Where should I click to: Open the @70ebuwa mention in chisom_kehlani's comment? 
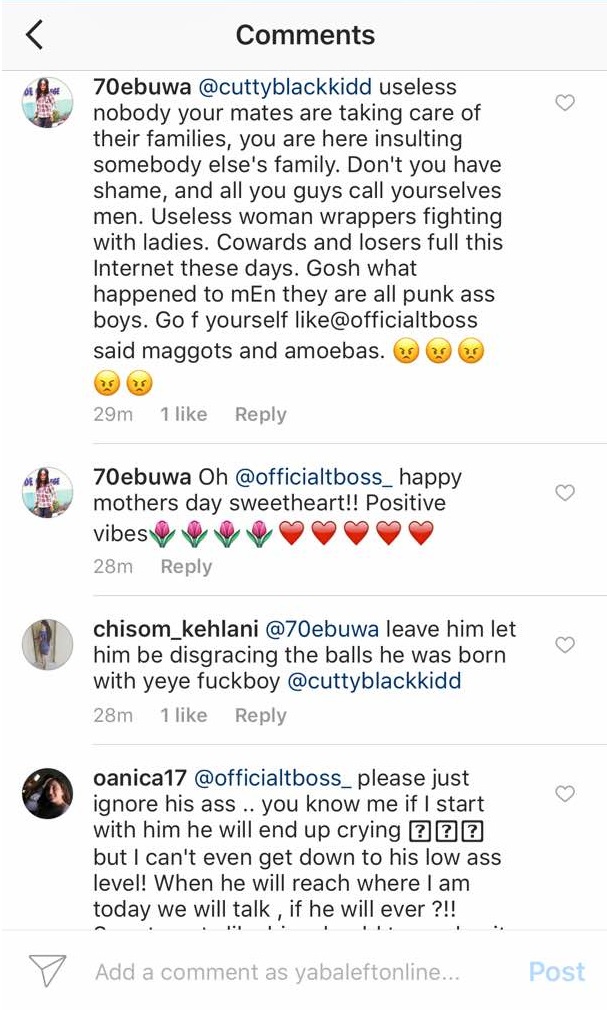click(321, 630)
